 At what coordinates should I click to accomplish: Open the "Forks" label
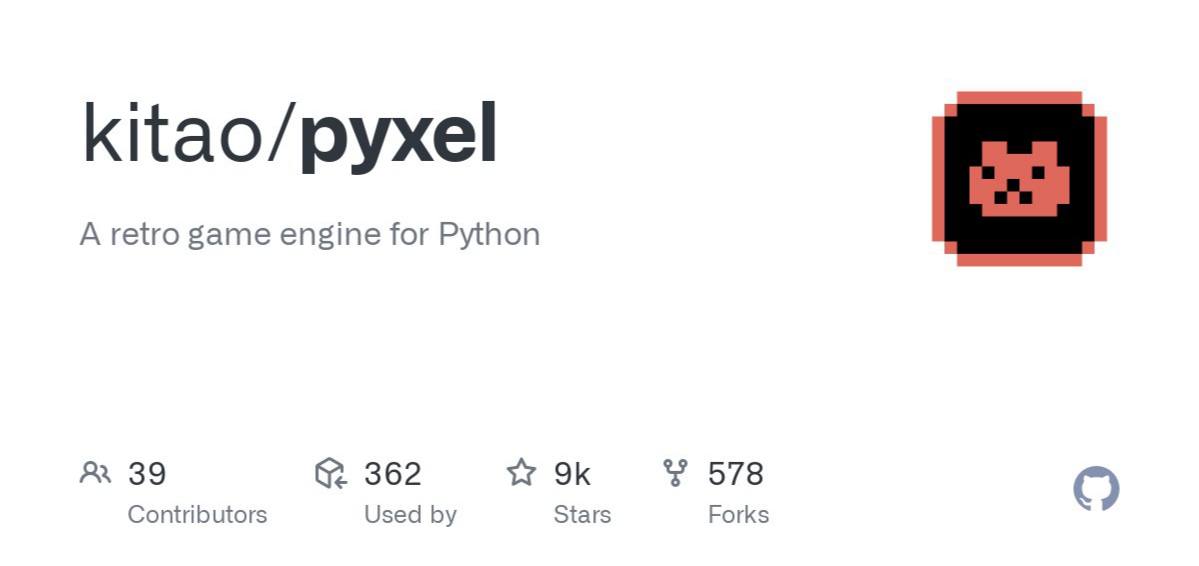[738, 515]
